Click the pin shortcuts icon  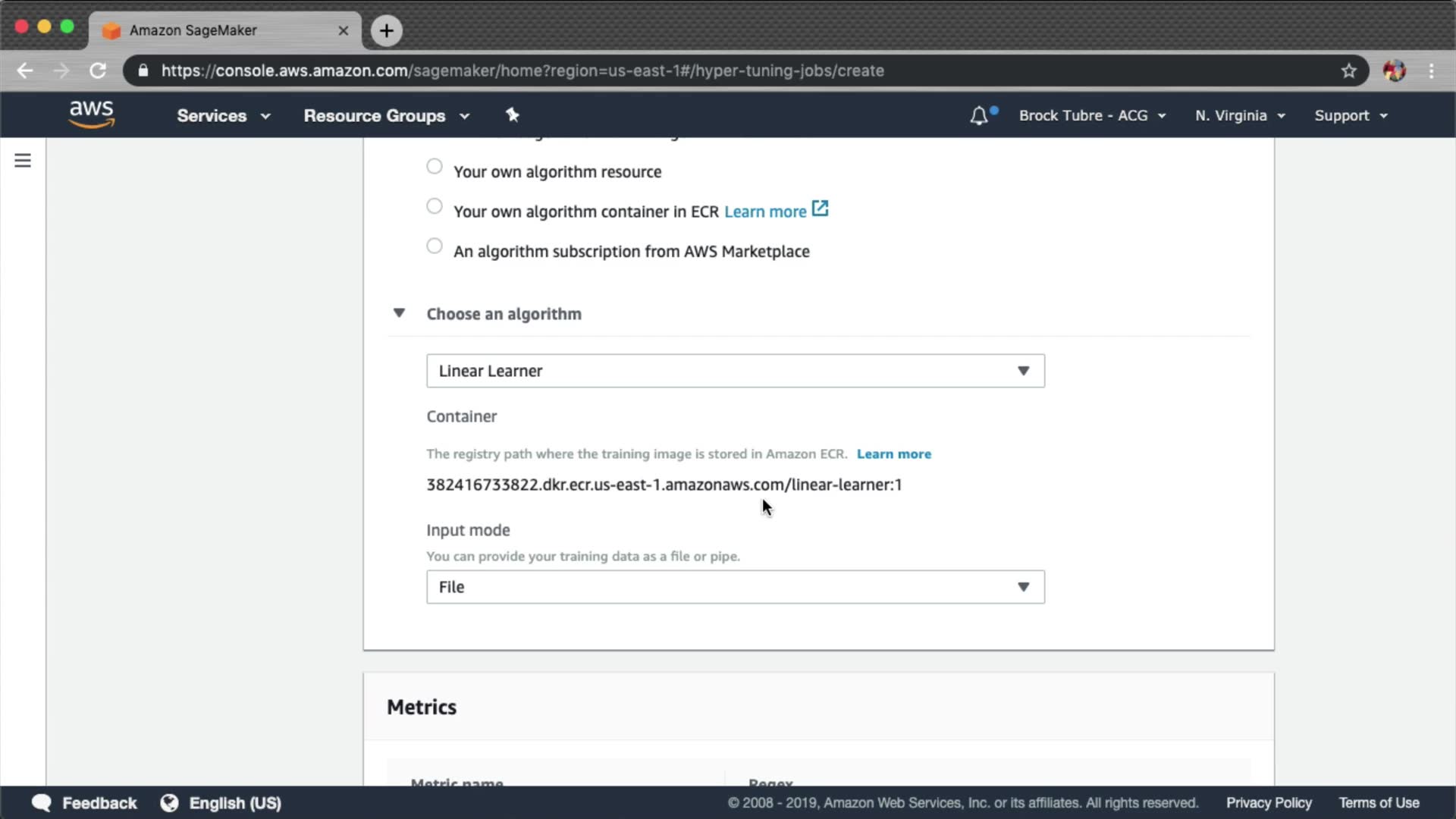pyautogui.click(x=513, y=115)
